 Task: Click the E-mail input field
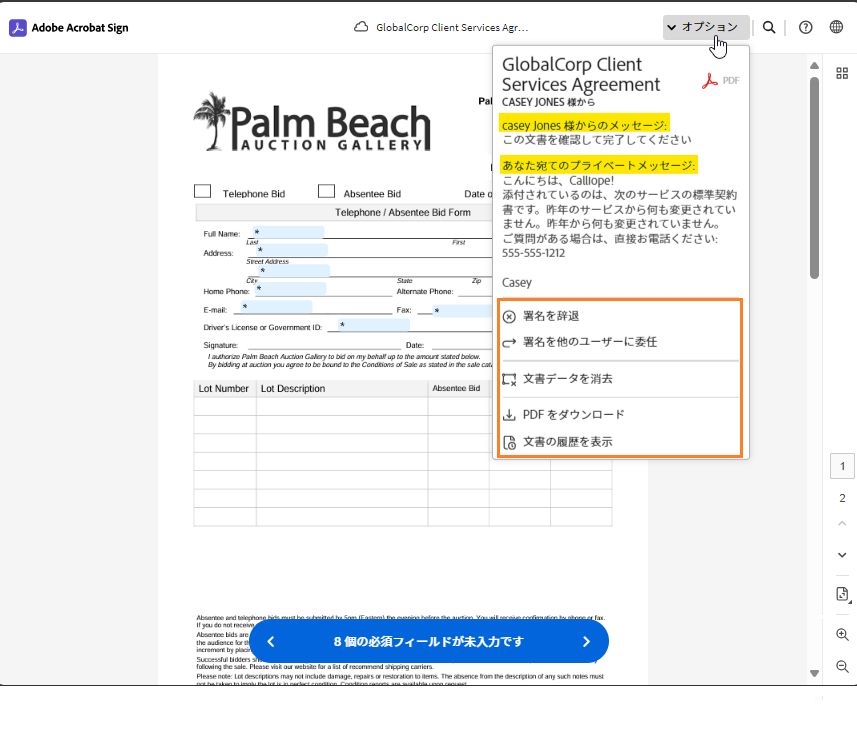pos(277,307)
